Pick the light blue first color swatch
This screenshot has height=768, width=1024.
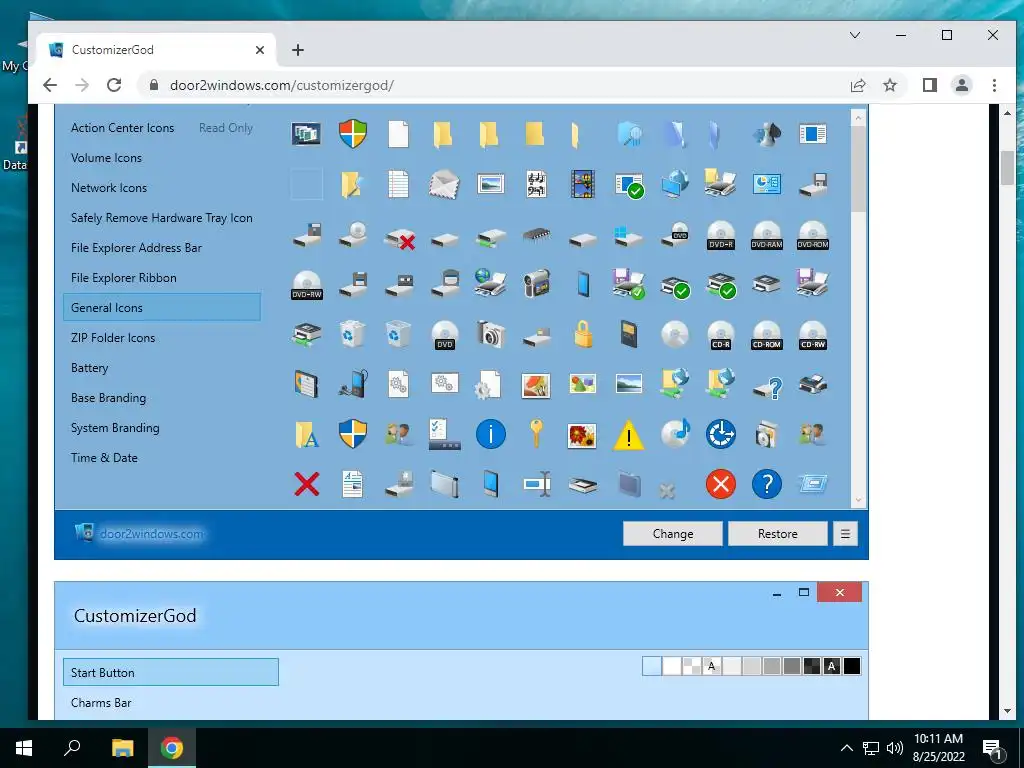(652, 667)
